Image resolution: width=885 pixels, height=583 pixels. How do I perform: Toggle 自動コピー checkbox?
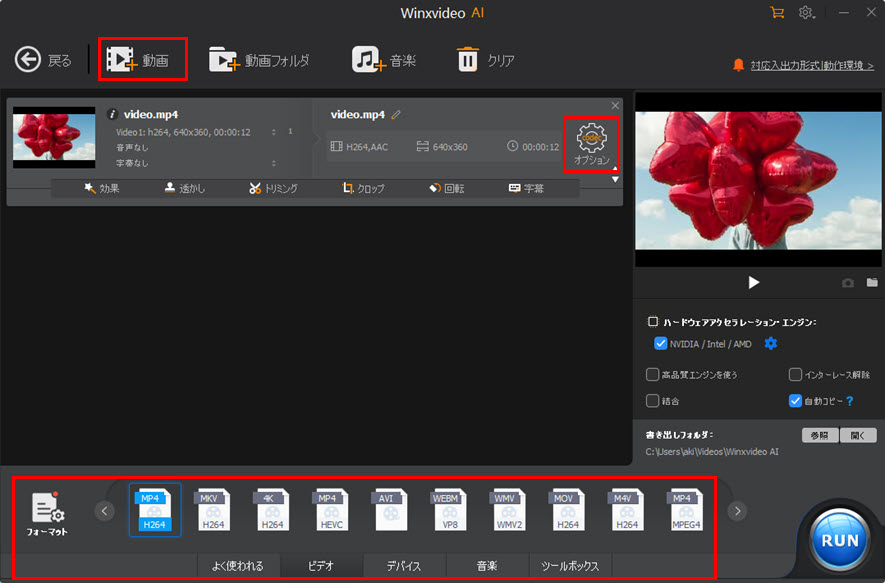(x=795, y=401)
